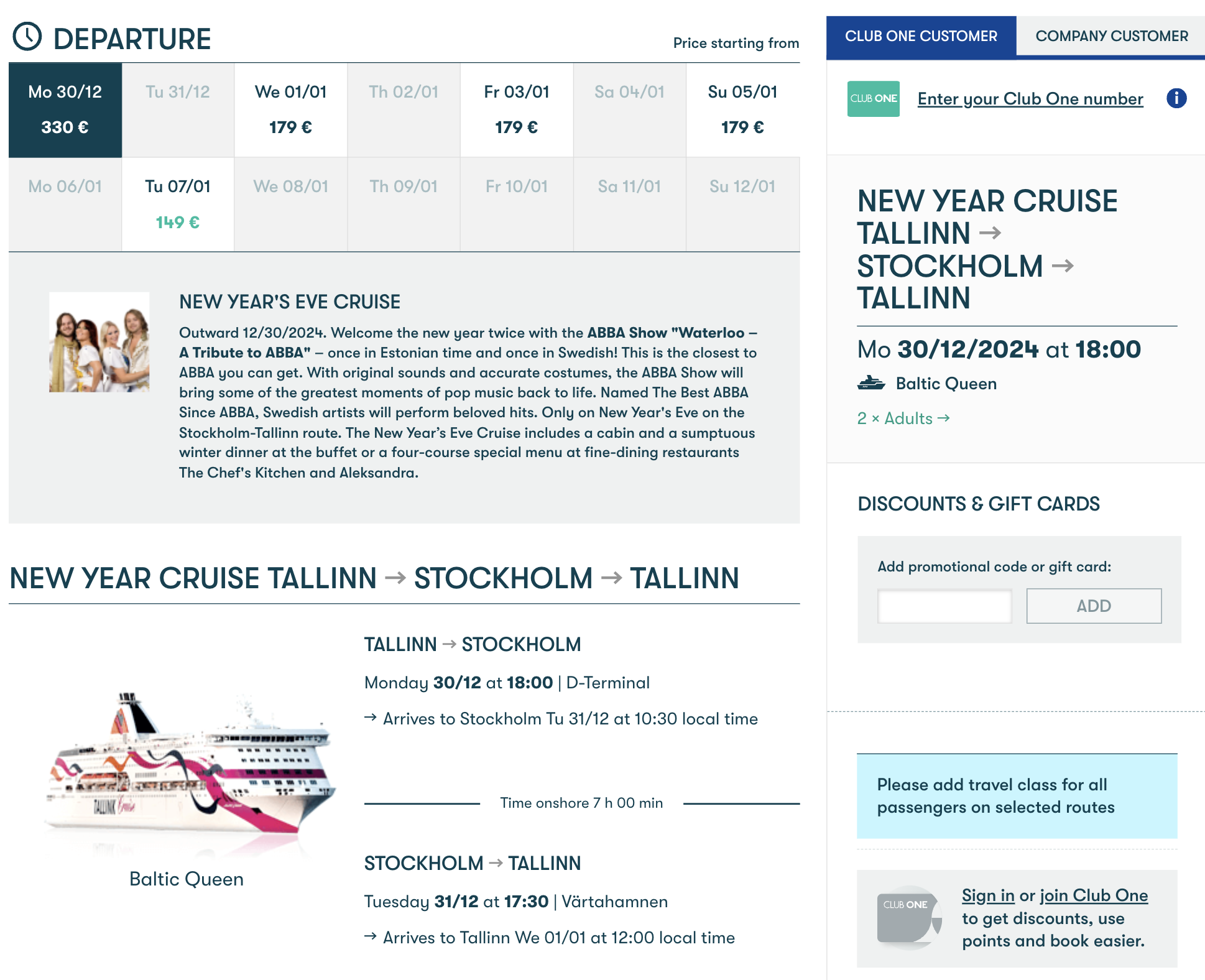Select the Tu 07/01 departure at 149 €
The height and width of the screenshot is (980, 1205).
click(178, 205)
